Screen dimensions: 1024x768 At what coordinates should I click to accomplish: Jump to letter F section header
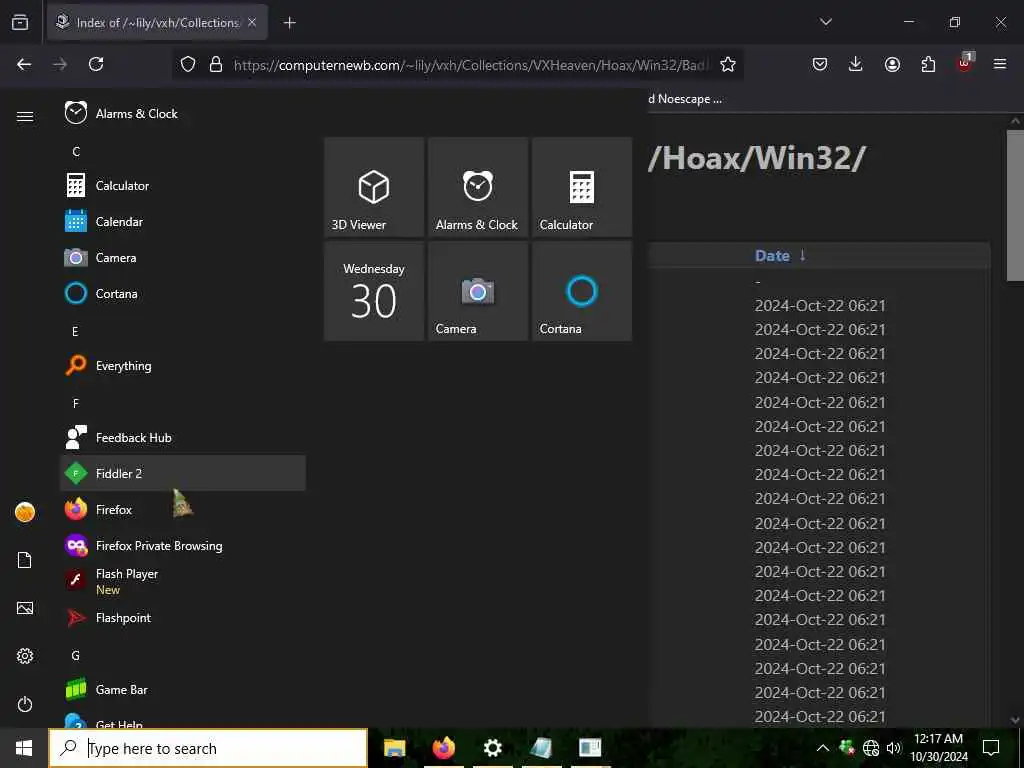tap(76, 404)
